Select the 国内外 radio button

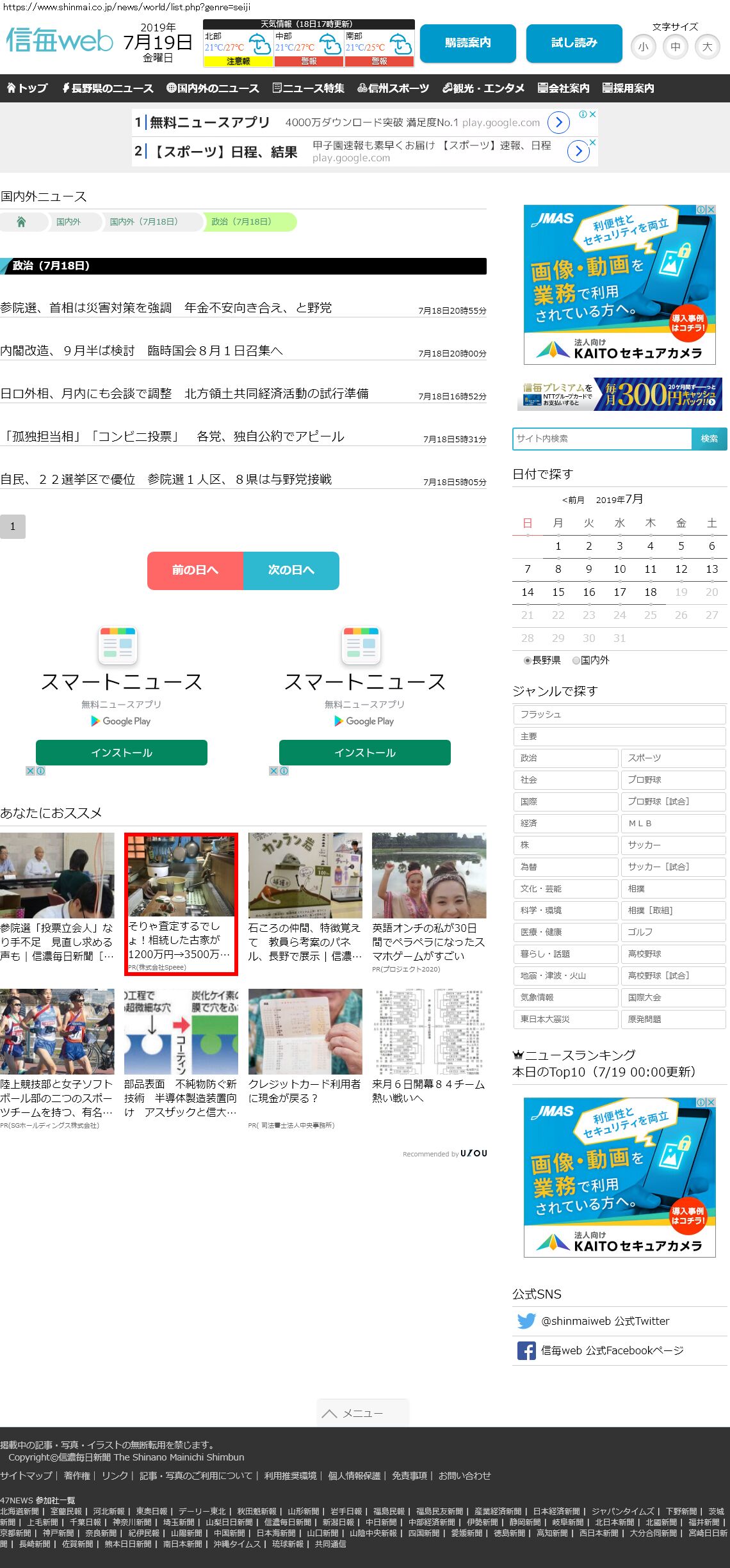[x=576, y=660]
